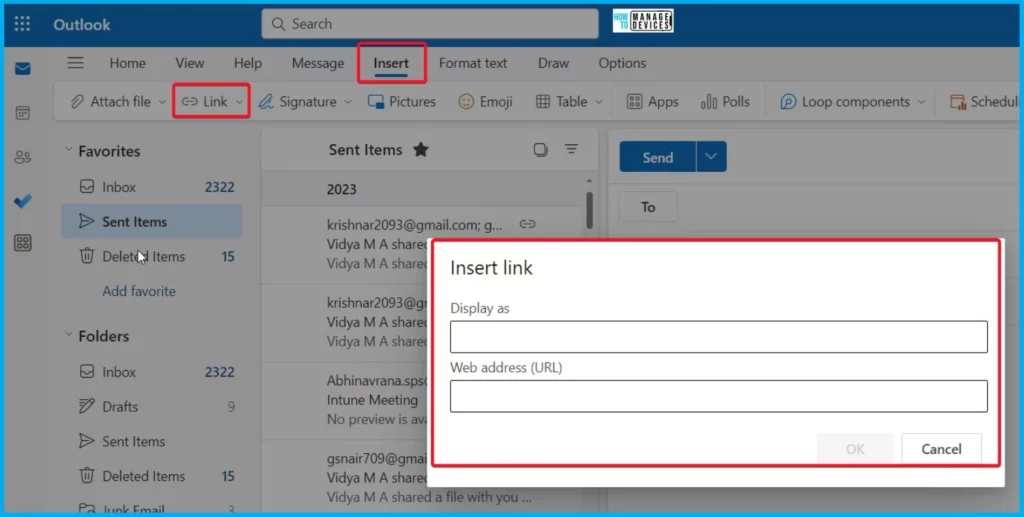This screenshot has width=1024, height=517.
Task: Switch to the View tab
Action: click(189, 63)
